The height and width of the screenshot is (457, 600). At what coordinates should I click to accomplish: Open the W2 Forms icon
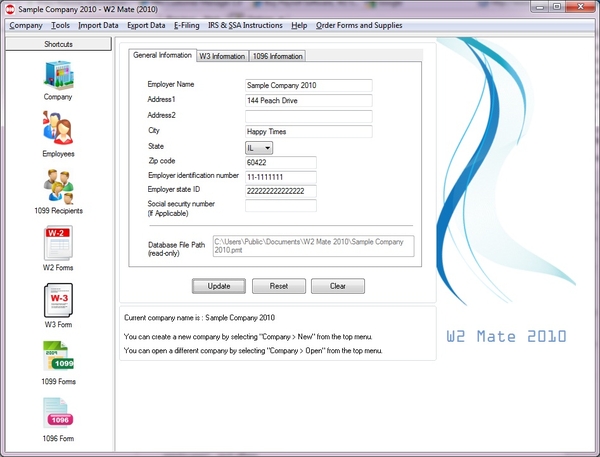point(57,244)
